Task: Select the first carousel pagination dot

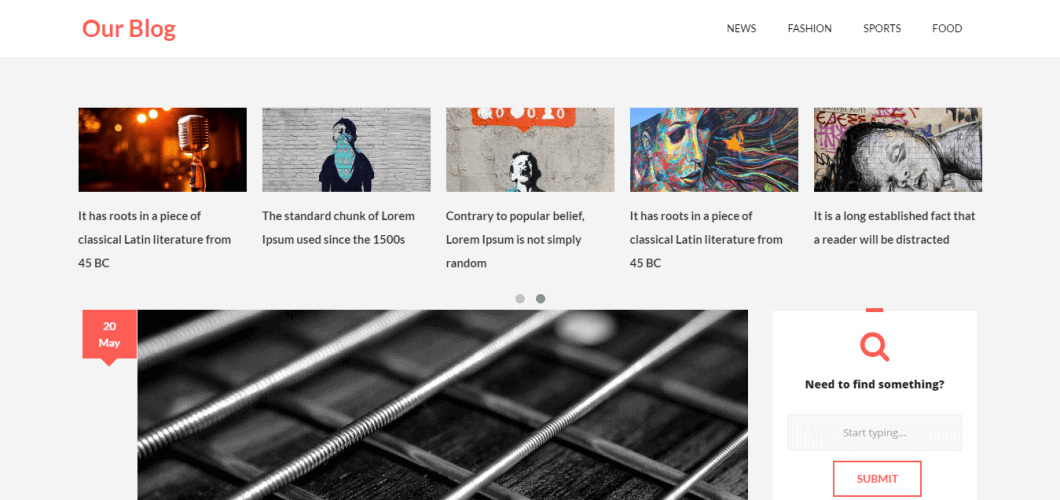Action: (520, 299)
